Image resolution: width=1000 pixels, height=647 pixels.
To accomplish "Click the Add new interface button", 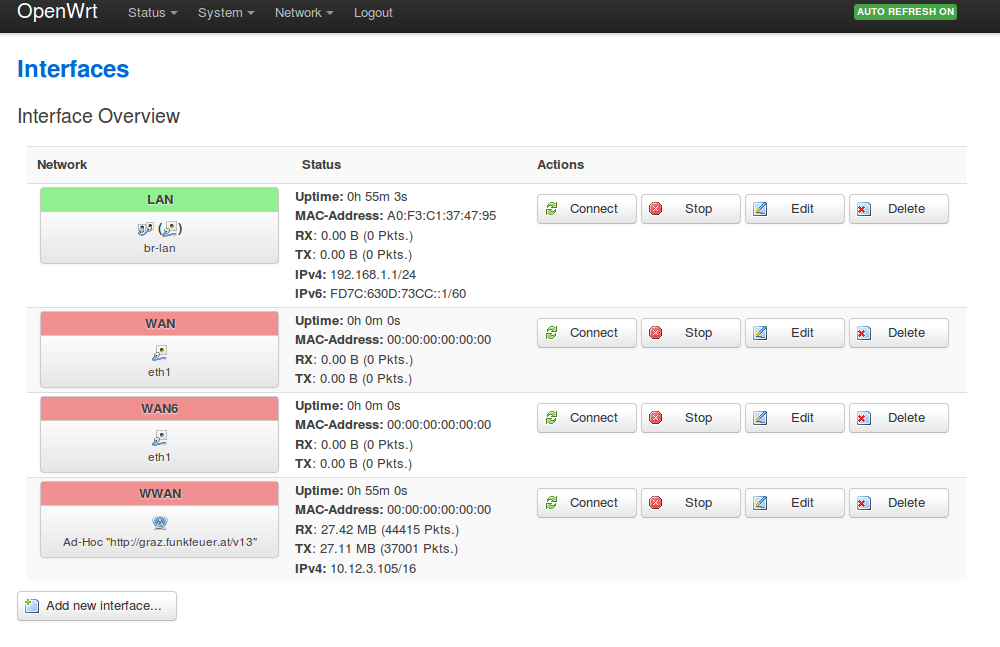I will [x=97, y=606].
